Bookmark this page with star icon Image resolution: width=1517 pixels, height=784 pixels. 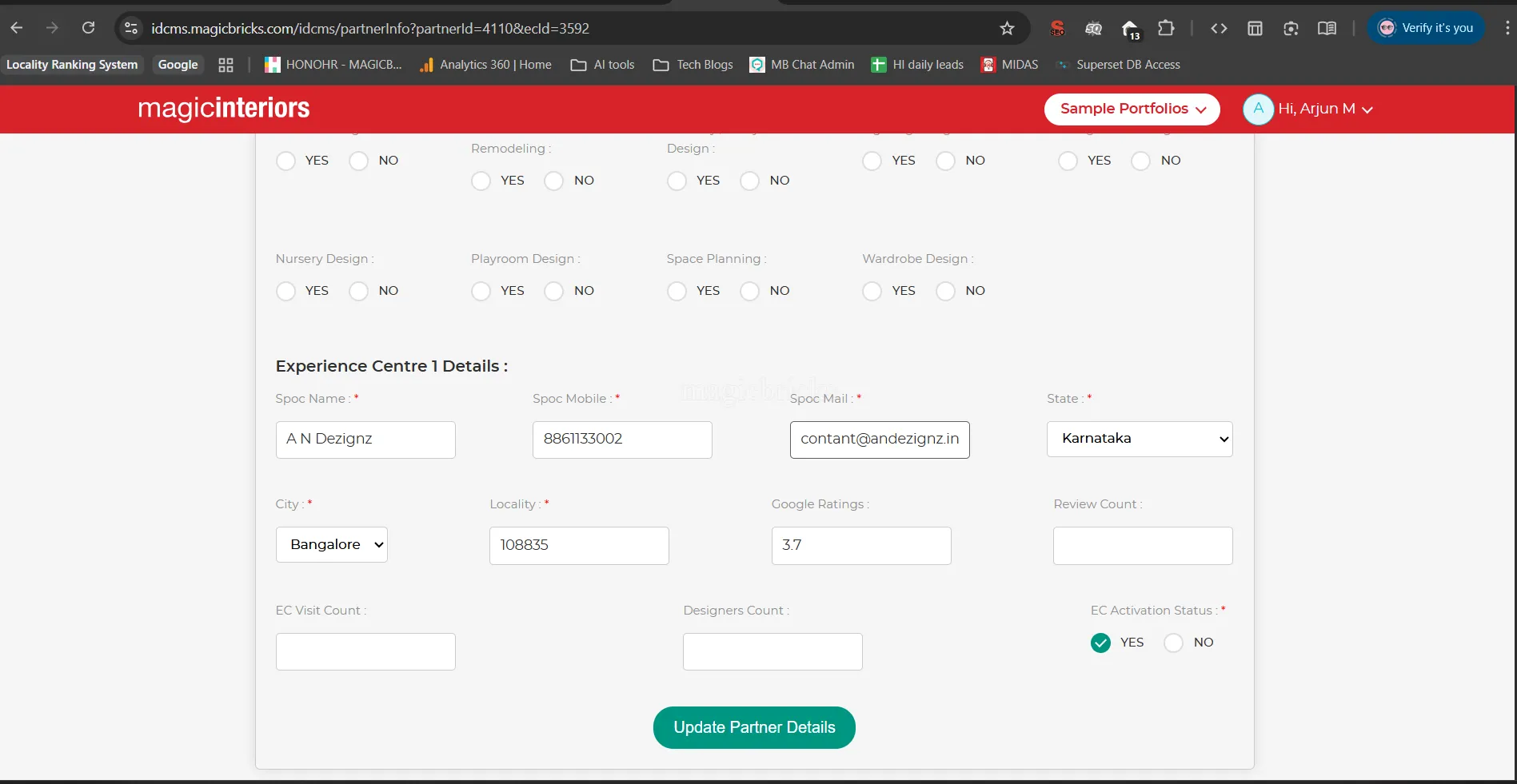1007,29
